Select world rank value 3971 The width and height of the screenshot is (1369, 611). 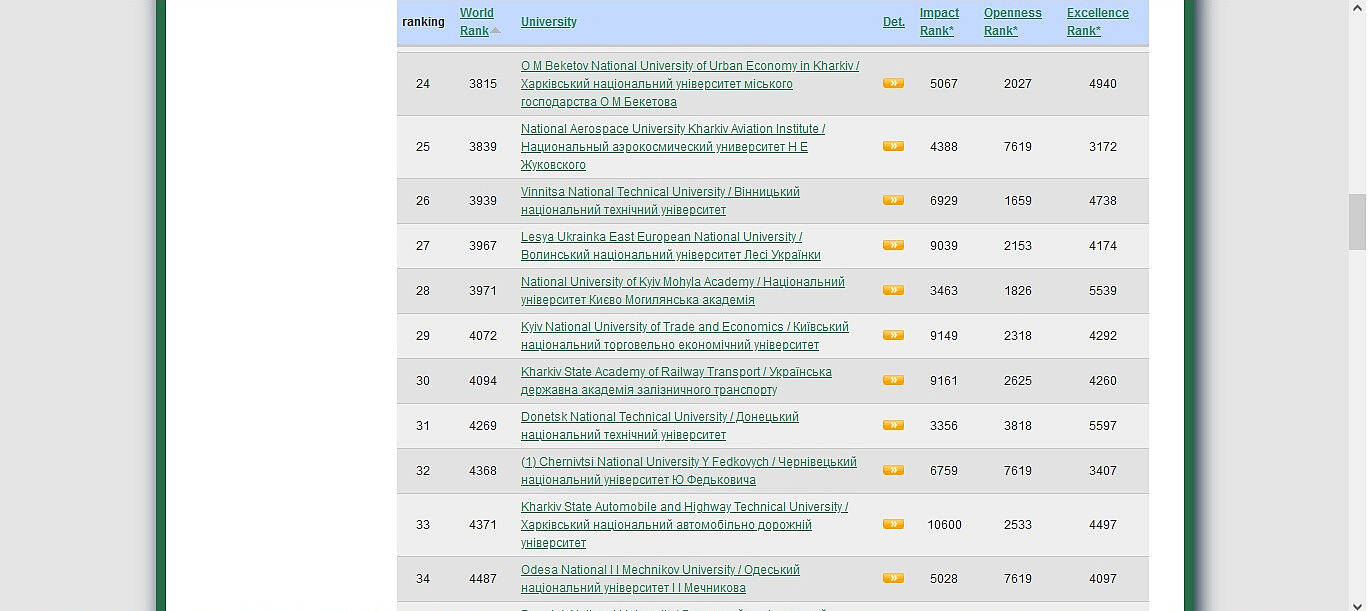tap(483, 291)
